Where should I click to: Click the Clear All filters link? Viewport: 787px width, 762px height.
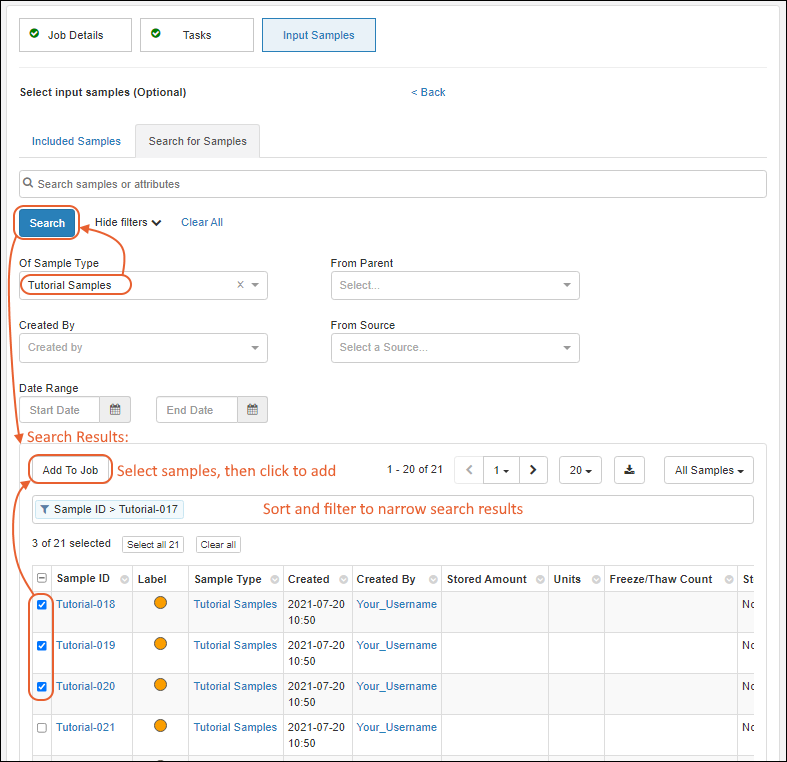(202, 222)
